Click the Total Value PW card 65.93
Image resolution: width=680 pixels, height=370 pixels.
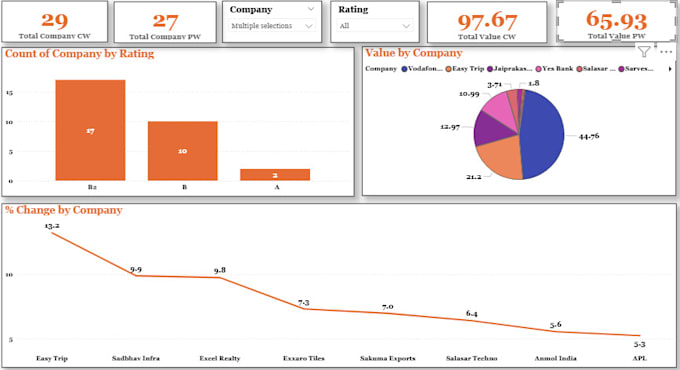616,22
